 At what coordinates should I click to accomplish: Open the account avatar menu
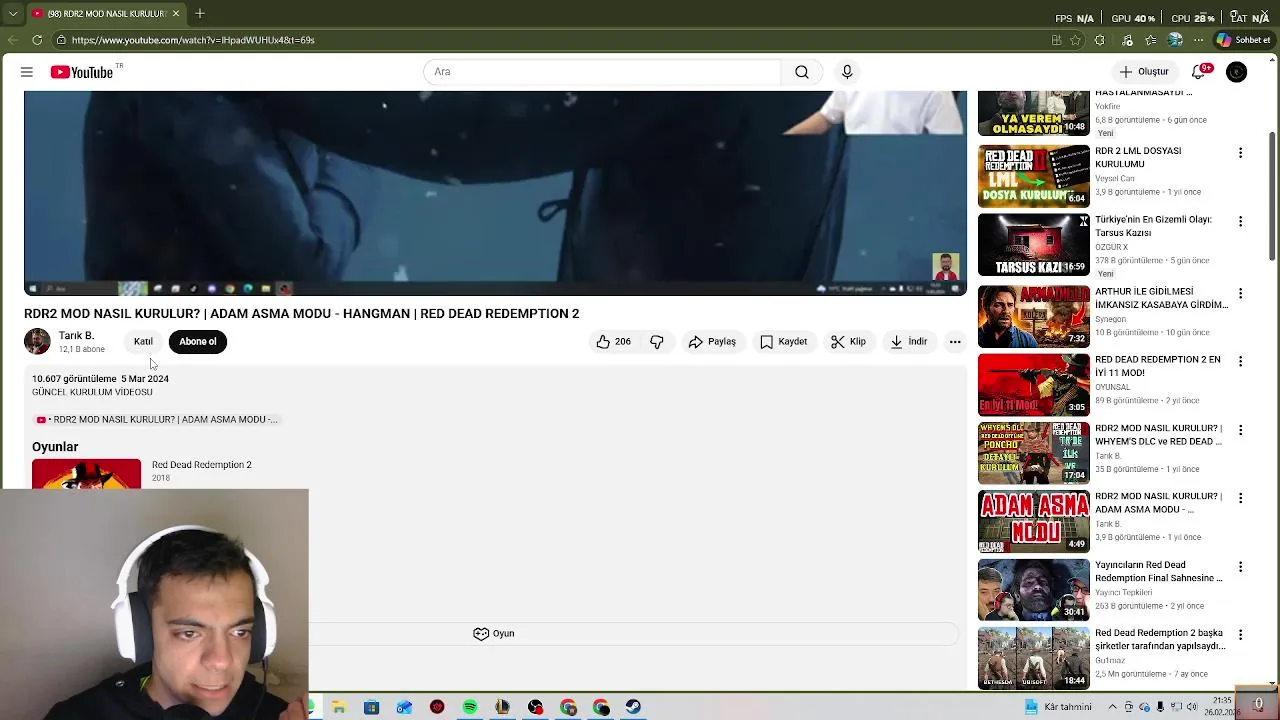[1237, 72]
